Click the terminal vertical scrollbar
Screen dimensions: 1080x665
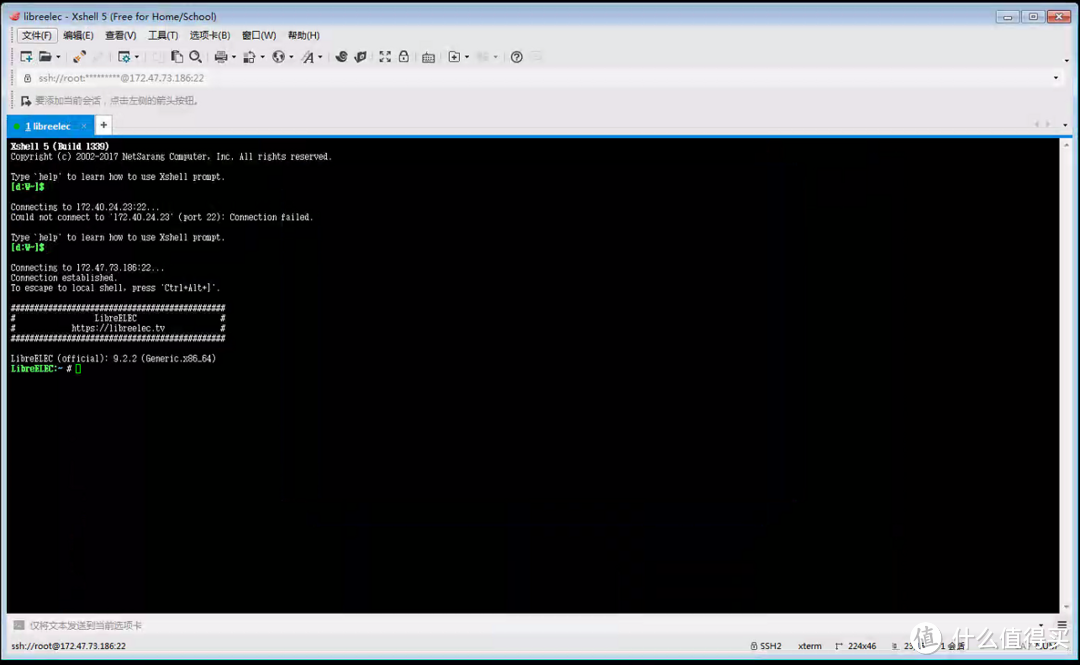click(1066, 376)
